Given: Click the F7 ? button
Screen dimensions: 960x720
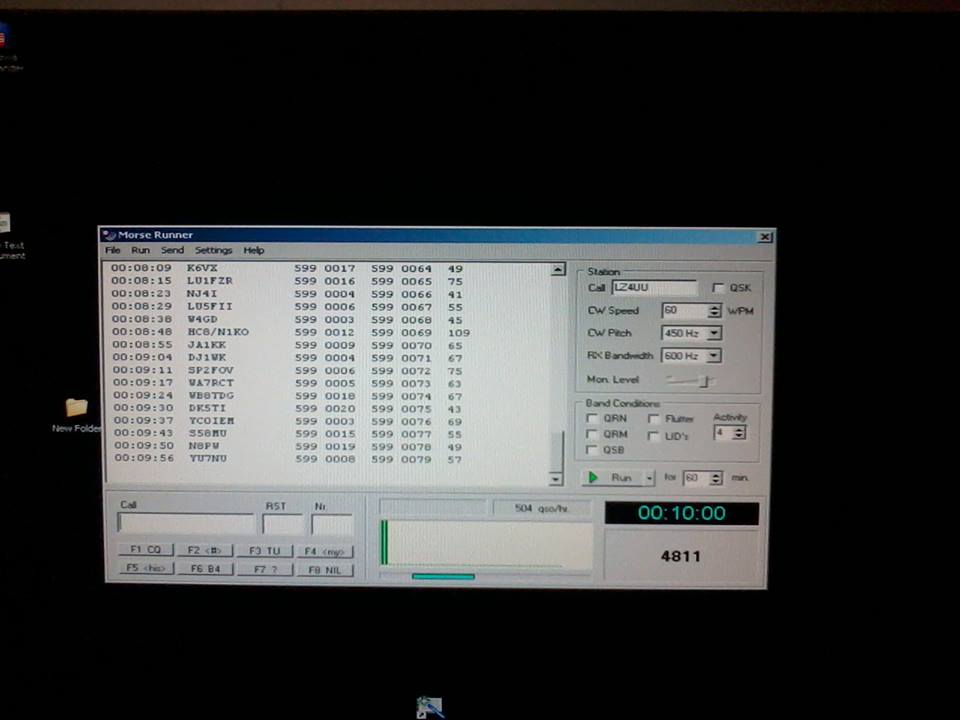Looking at the screenshot, I should pyautogui.click(x=265, y=569).
